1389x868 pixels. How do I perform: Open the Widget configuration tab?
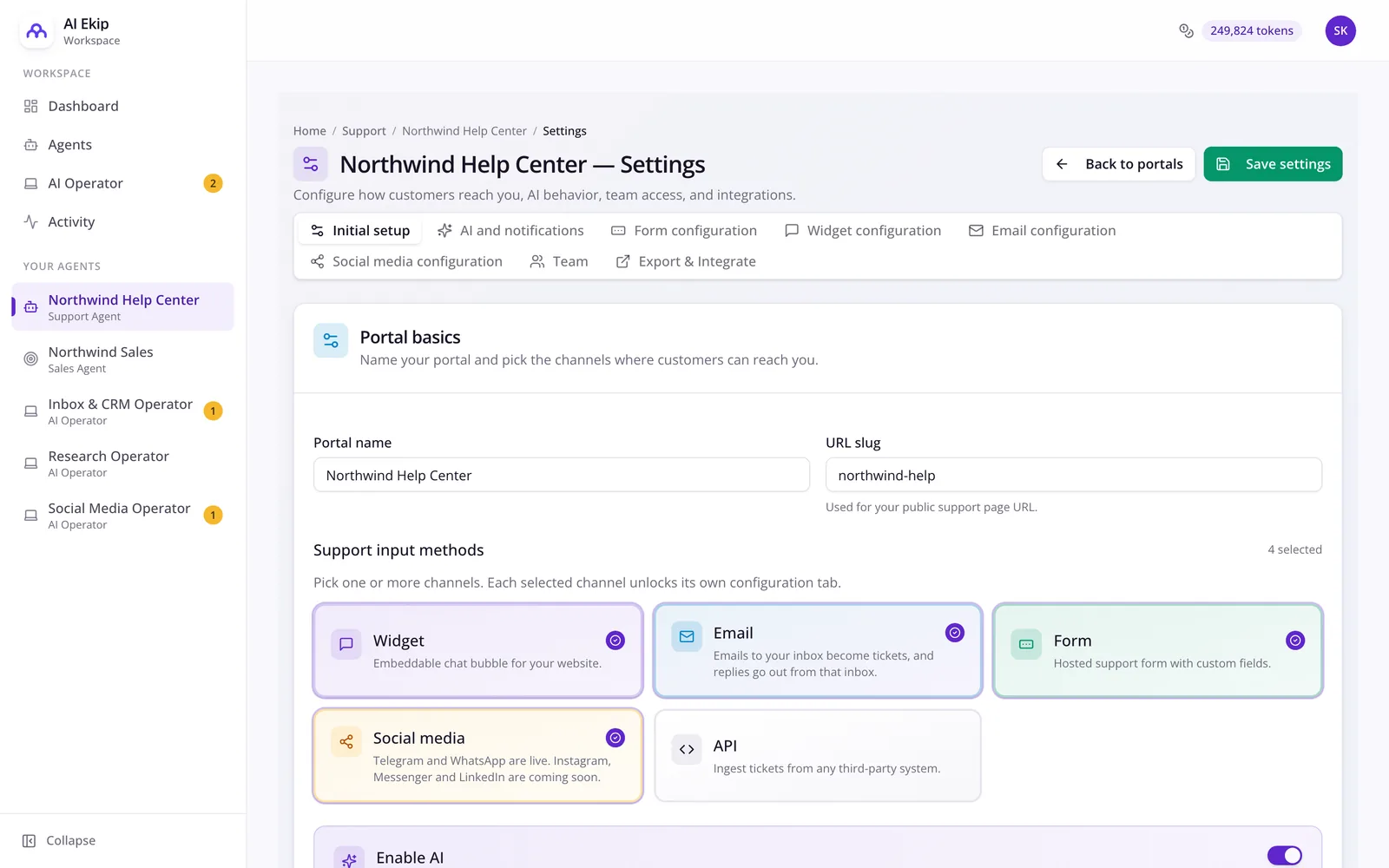pyautogui.click(x=863, y=231)
